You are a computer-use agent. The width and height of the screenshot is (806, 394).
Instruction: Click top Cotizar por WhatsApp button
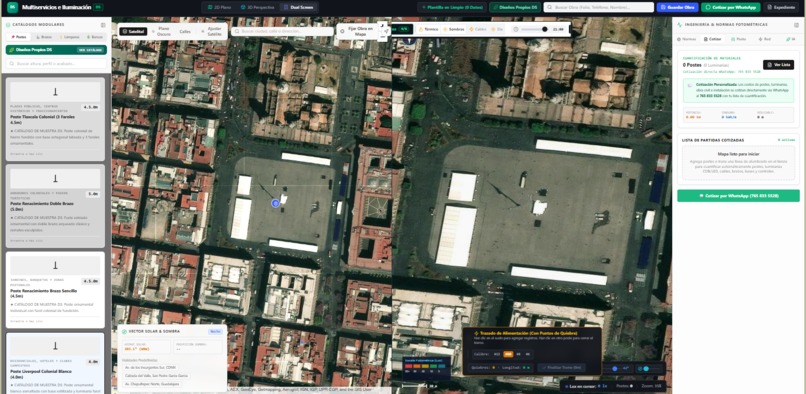pyautogui.click(x=730, y=7)
